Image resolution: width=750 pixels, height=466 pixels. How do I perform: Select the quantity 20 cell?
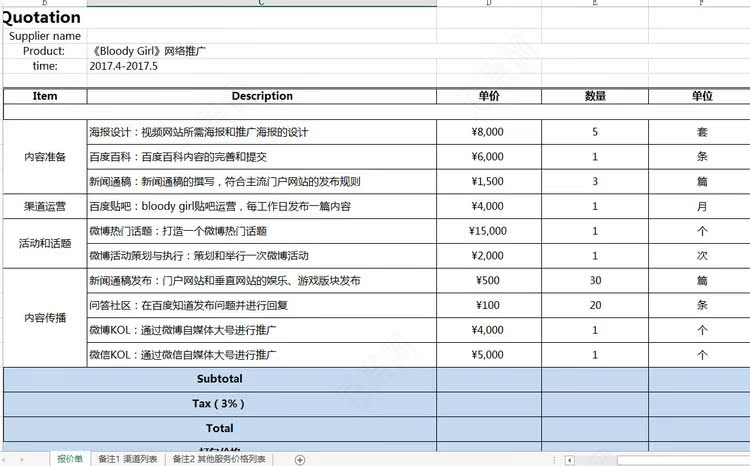coord(595,305)
